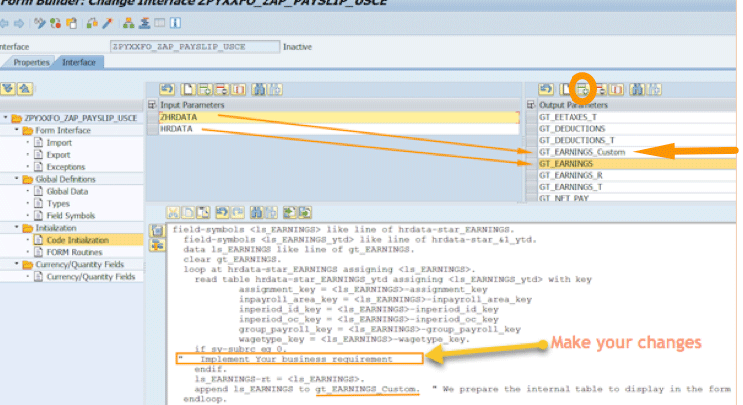Click the object list icon in toolbar
This screenshot has height=405, width=743.
[x=144, y=23]
